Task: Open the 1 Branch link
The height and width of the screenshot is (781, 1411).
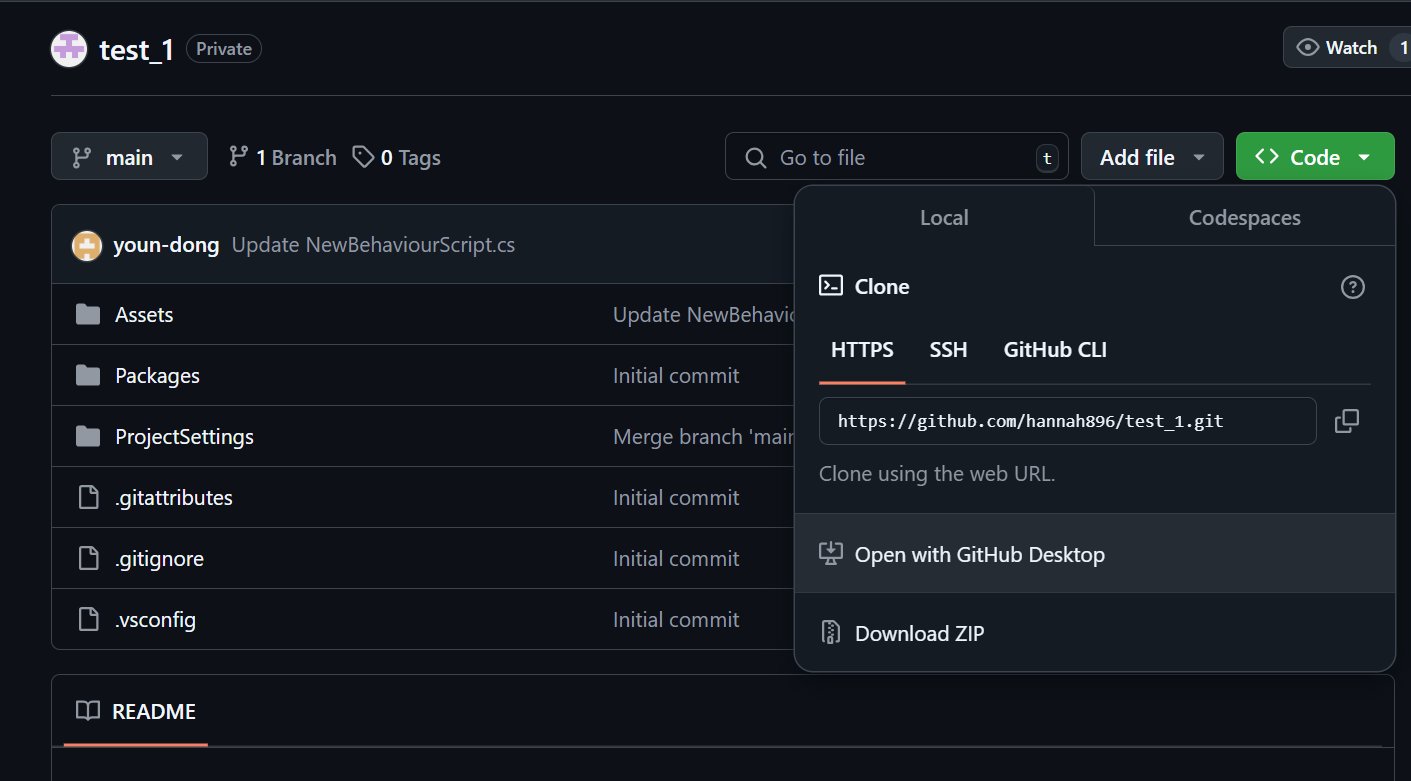Action: pos(283,157)
